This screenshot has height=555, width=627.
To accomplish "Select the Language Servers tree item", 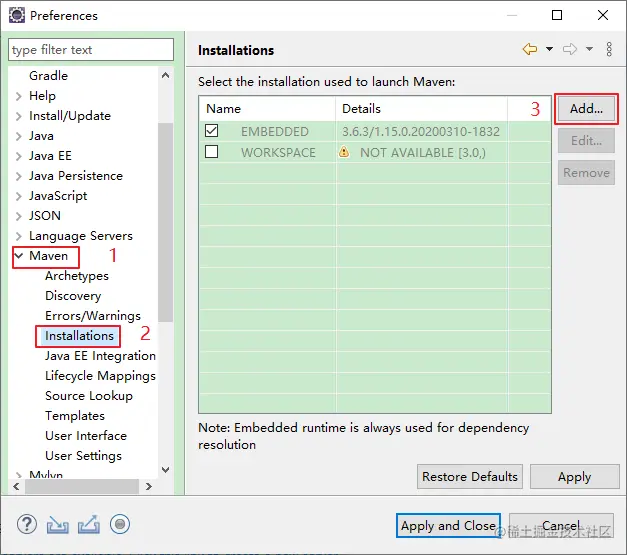I will (81, 236).
